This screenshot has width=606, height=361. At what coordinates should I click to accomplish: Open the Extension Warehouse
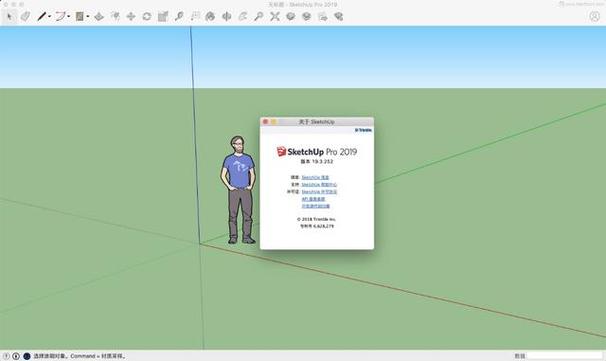[306, 17]
